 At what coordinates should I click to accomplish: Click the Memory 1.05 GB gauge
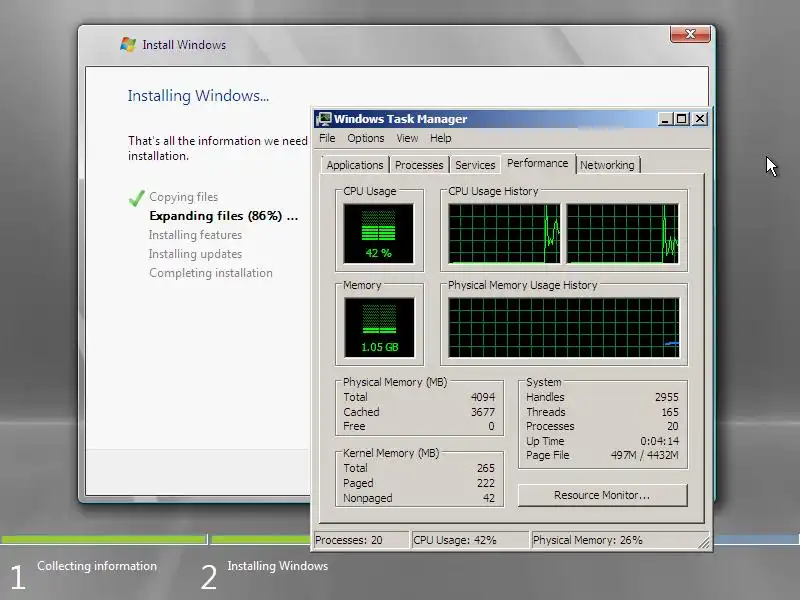pos(379,328)
